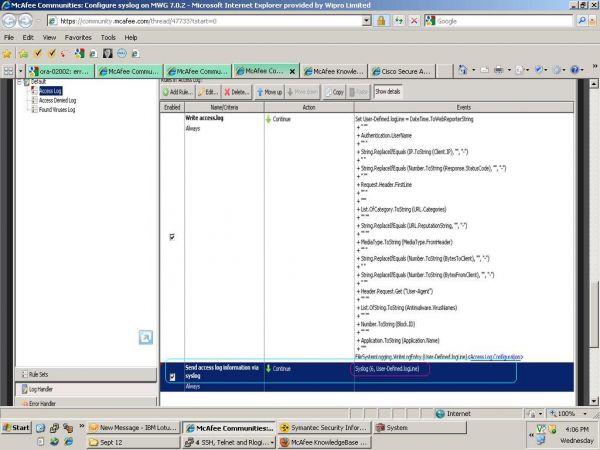The height and width of the screenshot is (450, 600).
Task: Open the SSH Telnet taskbar group dropdown
Action: coord(272,442)
